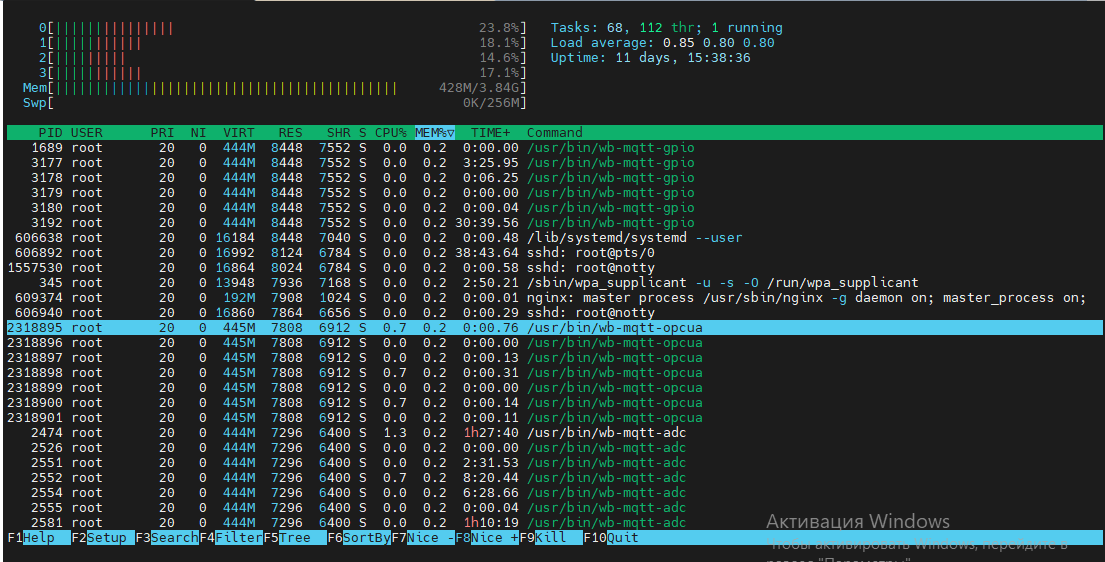Image resolution: width=1105 pixels, height=562 pixels.
Task: Open Help via the F1 button
Action: click(39, 537)
